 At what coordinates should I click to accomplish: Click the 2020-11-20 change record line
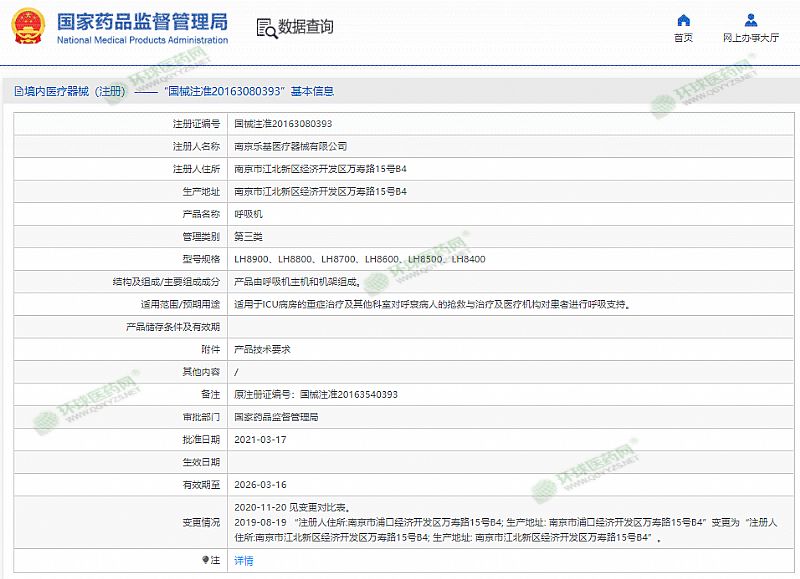tap(292, 507)
